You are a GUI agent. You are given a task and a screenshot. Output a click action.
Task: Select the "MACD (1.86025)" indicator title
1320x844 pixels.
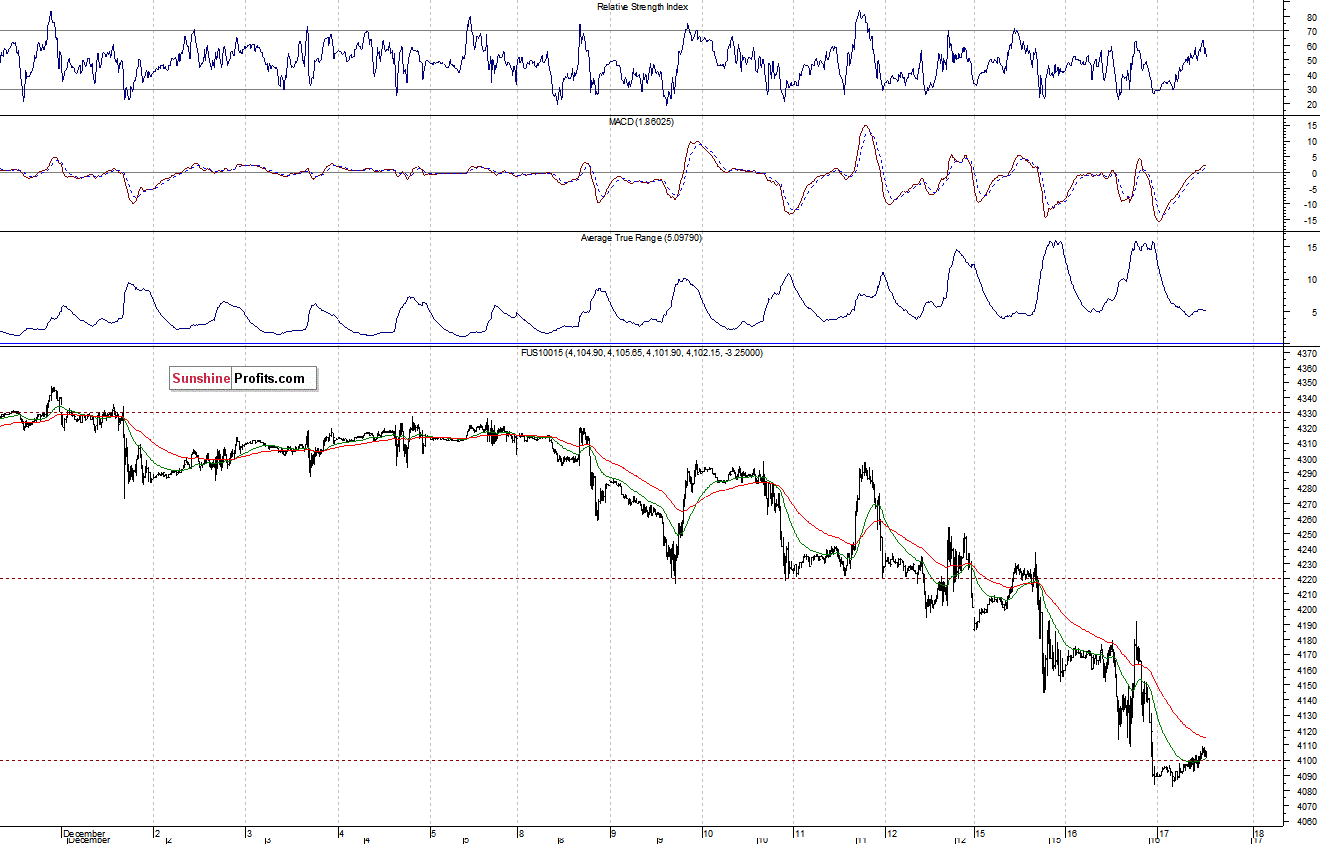pos(640,121)
